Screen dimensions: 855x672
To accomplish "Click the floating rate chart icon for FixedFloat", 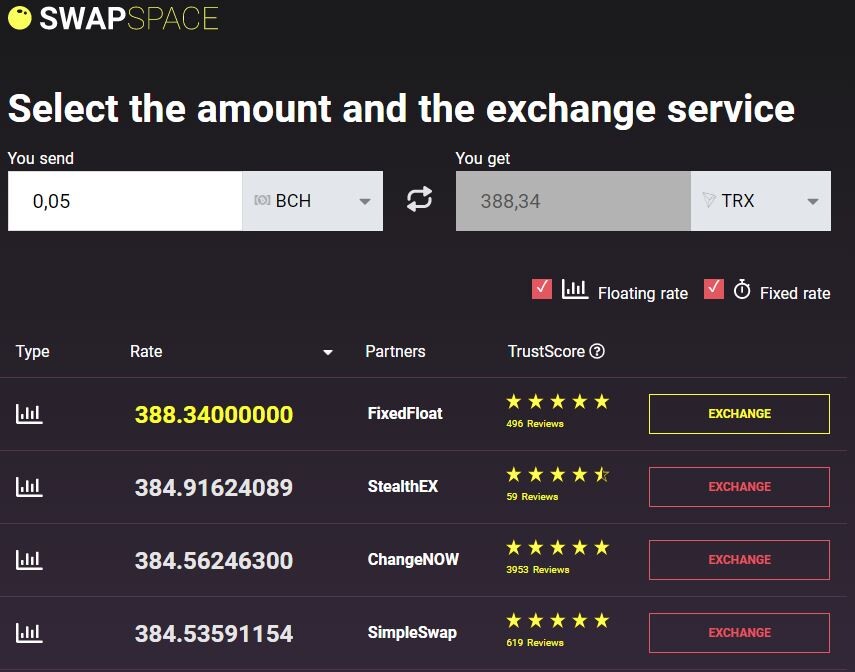I will click(x=29, y=414).
